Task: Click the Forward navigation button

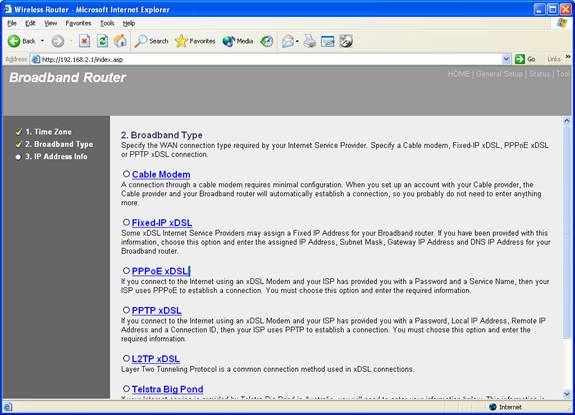Action: (x=58, y=41)
